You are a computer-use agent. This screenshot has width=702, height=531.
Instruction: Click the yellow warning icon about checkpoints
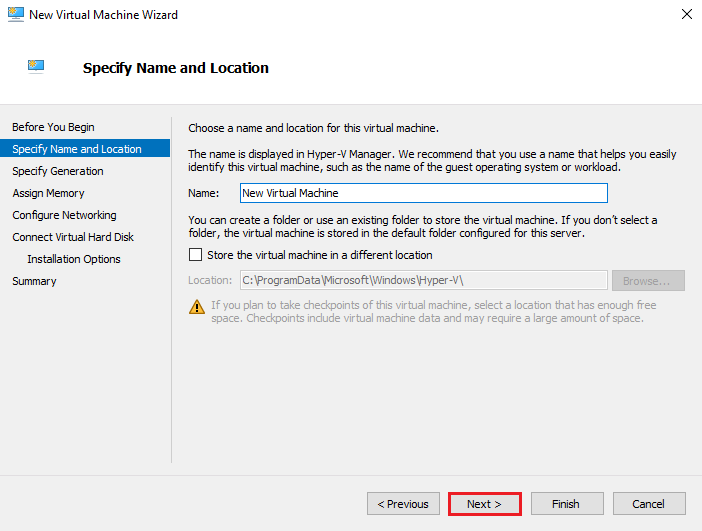197,306
